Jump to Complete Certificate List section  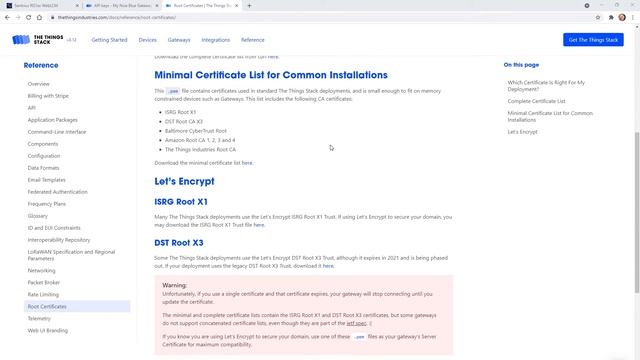coord(536,101)
